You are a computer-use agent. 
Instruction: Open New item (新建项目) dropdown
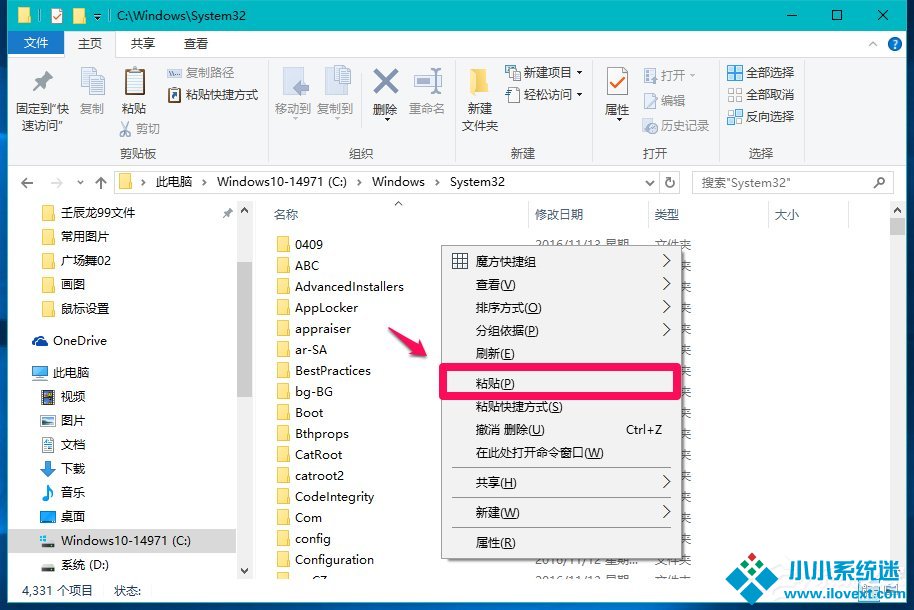(x=544, y=73)
